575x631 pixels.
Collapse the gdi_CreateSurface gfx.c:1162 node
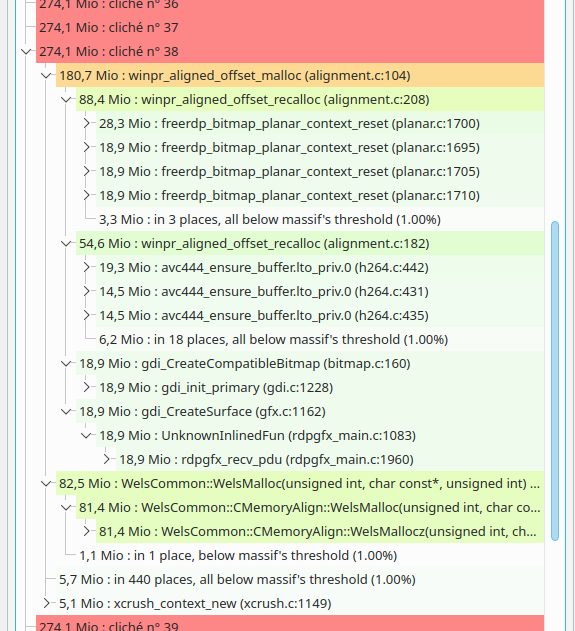pos(66,411)
